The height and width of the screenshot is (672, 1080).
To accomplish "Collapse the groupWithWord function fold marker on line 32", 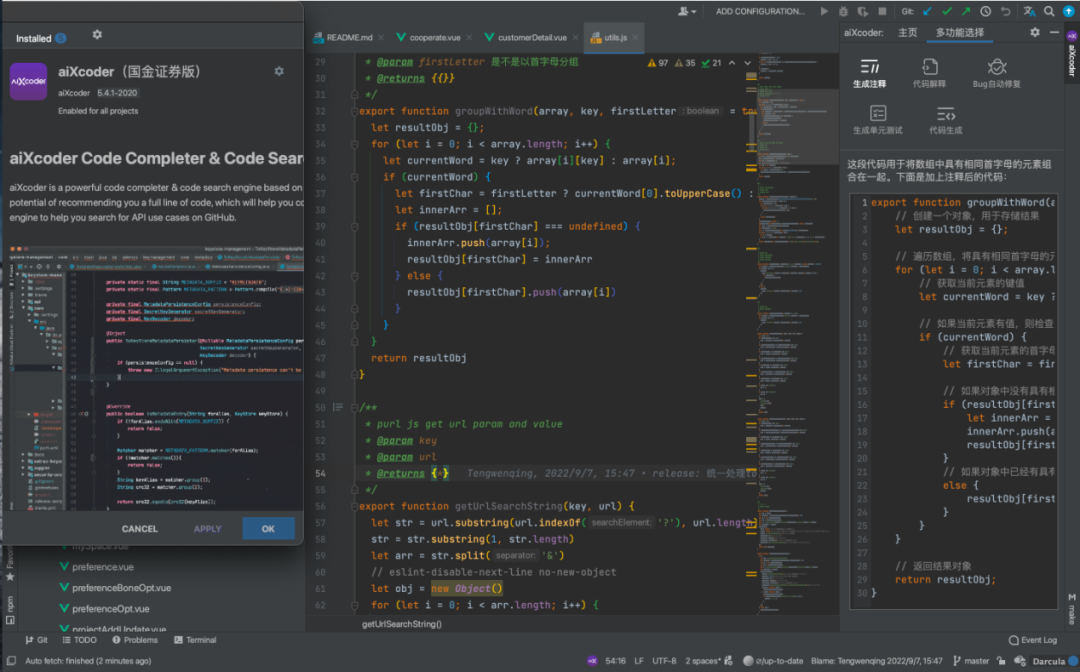I will [x=354, y=111].
